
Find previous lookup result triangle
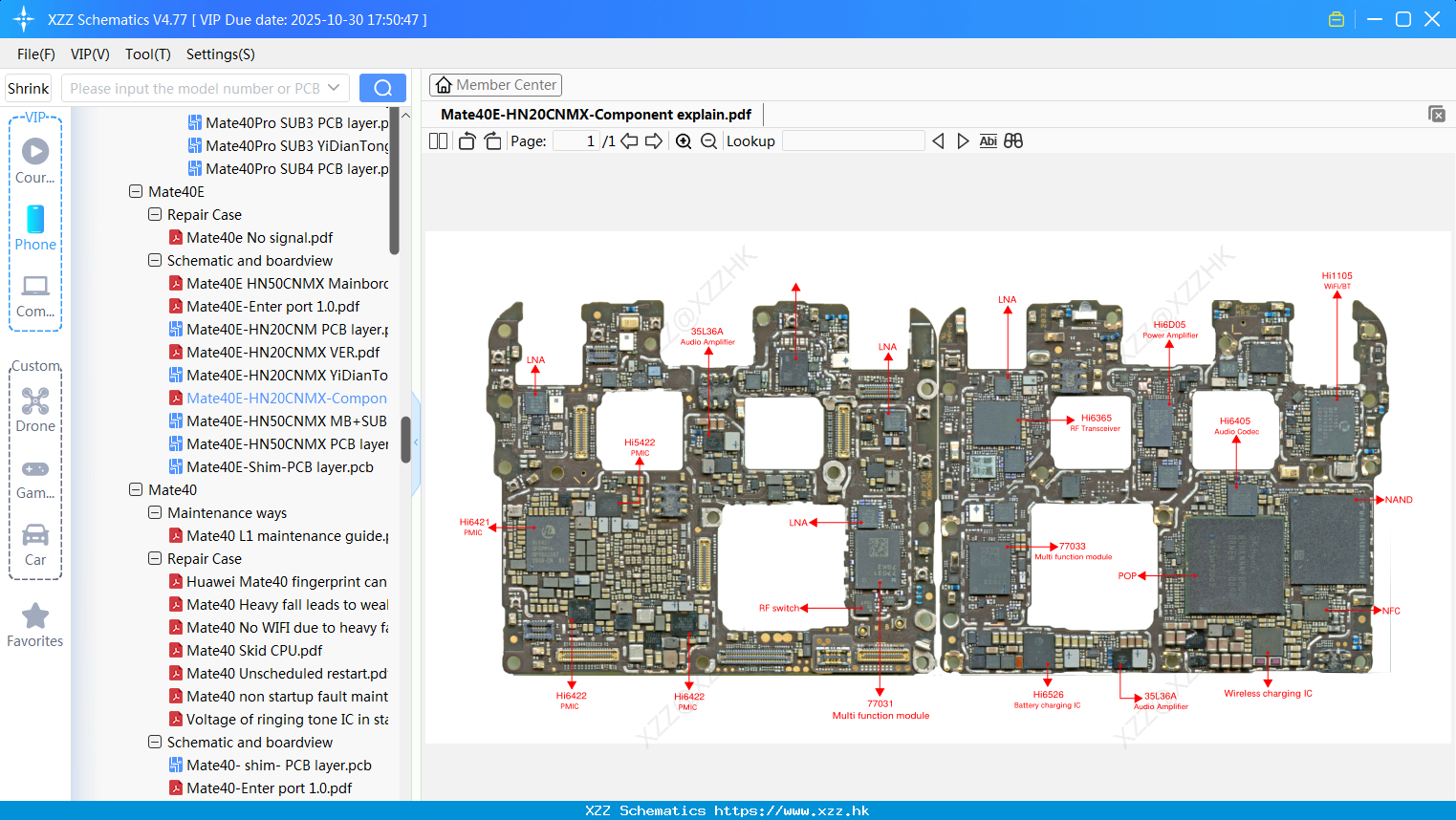[938, 140]
